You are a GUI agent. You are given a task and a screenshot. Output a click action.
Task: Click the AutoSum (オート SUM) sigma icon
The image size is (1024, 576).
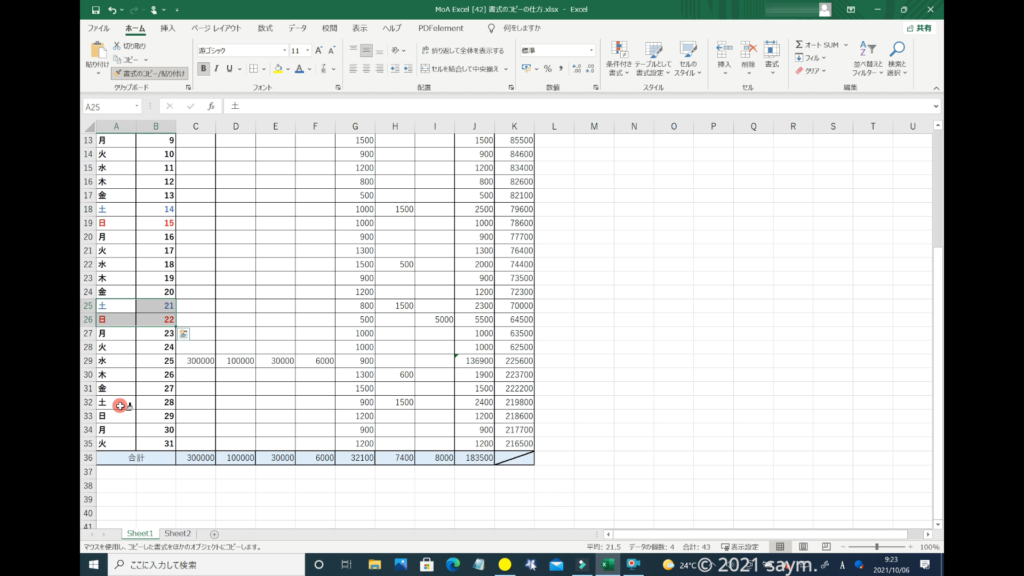pos(799,45)
